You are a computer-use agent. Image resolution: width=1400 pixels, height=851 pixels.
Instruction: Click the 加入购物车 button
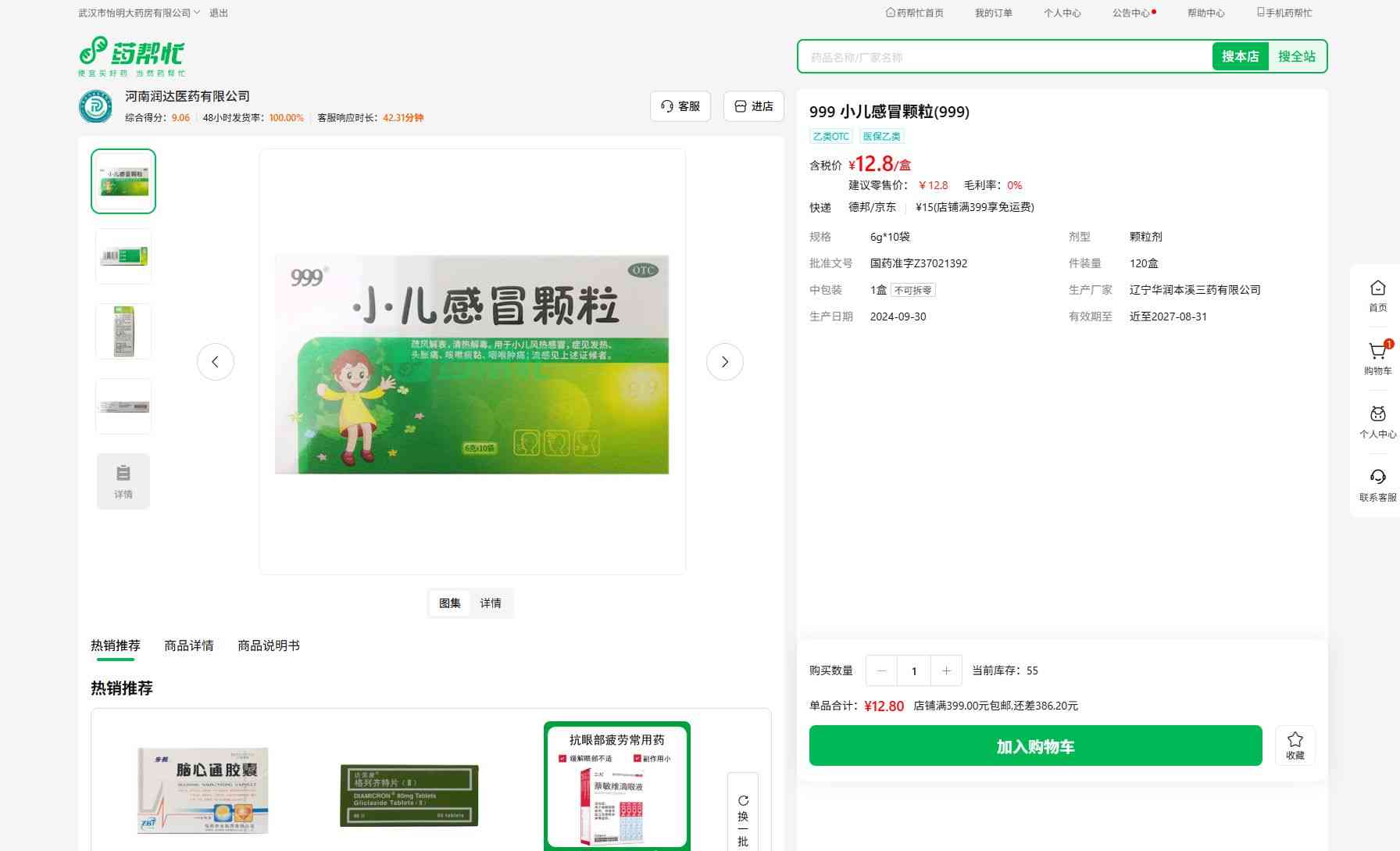1035,746
